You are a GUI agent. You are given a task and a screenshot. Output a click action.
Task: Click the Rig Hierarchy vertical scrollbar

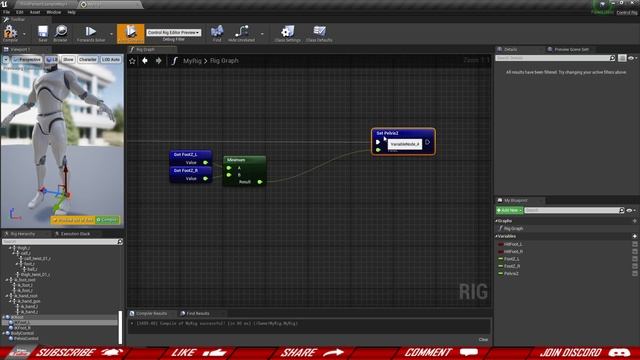(x=120, y=327)
